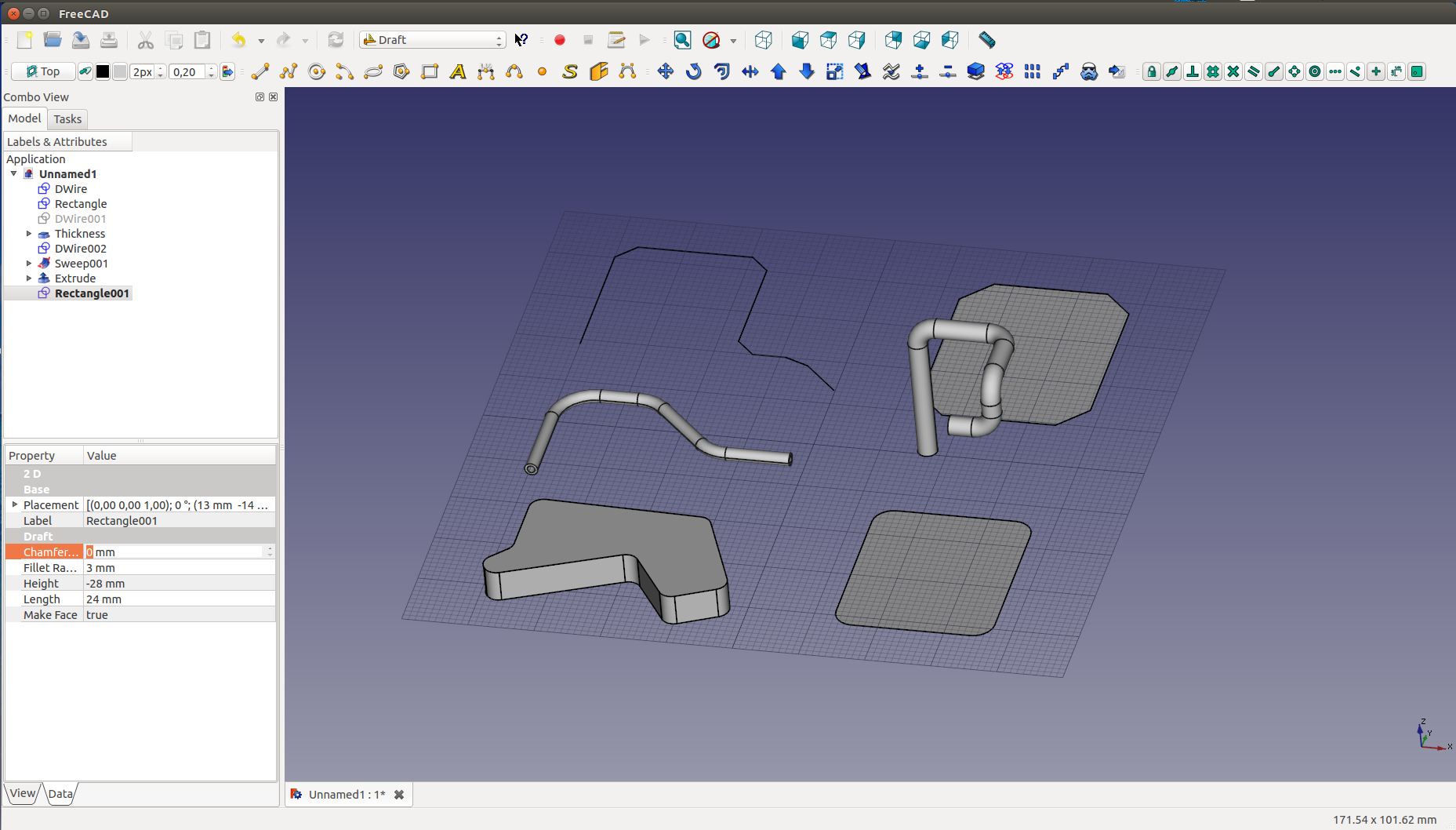
Task: Switch to isometric axonometric view
Action: tap(763, 40)
